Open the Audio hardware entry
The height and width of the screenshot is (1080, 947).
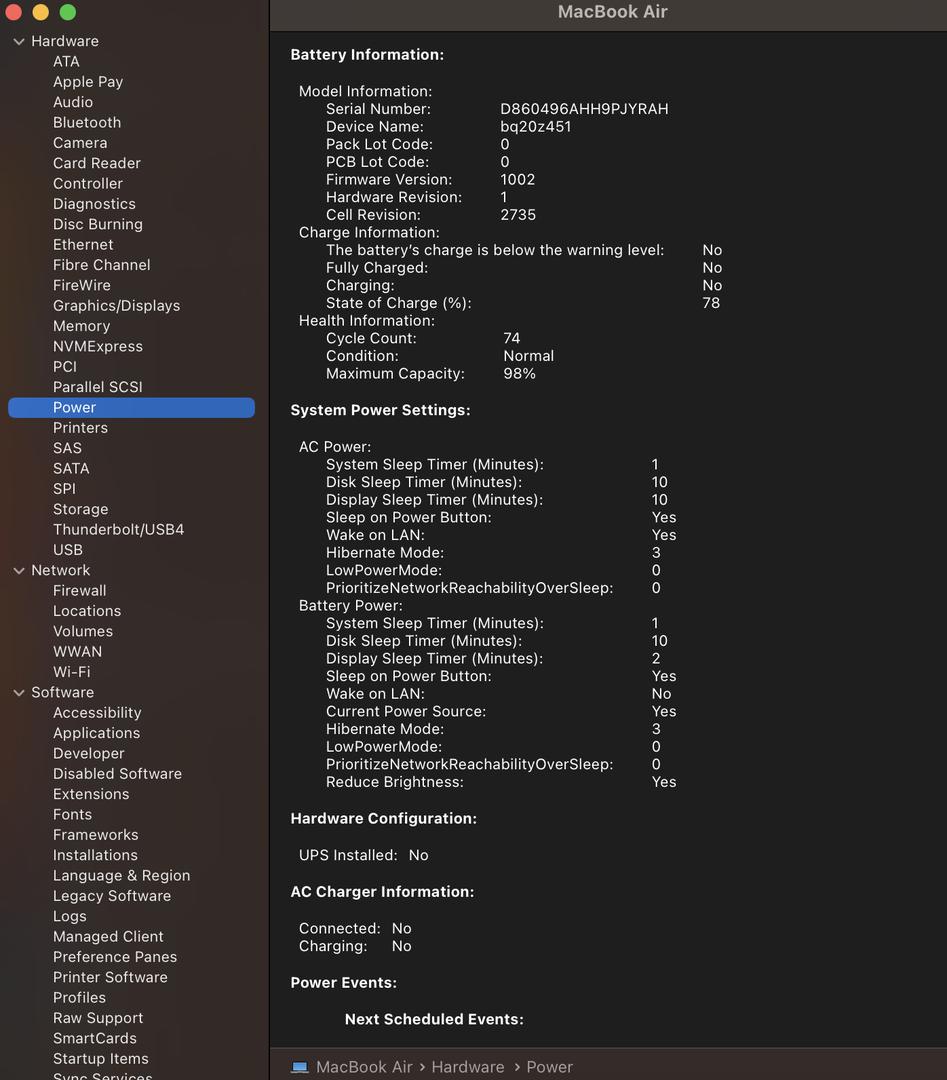point(73,102)
